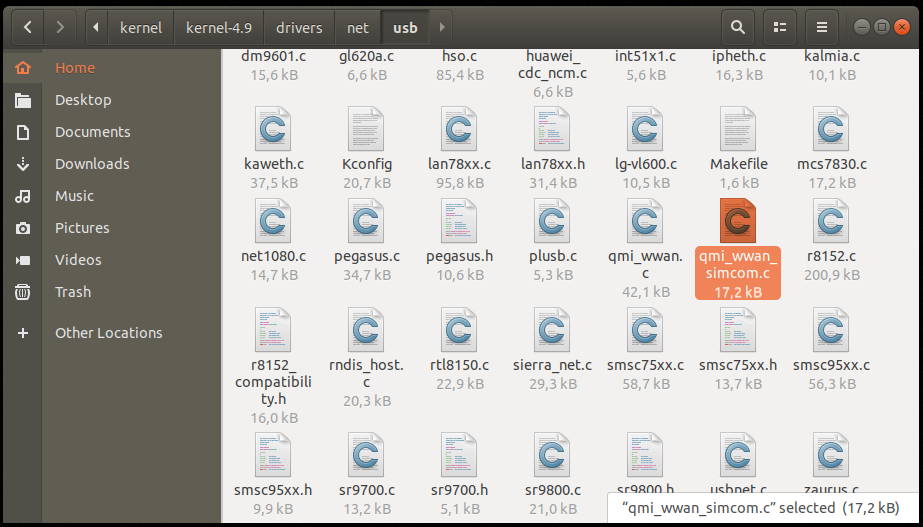The image size is (923, 527).
Task: Show later path segments with right triangle
Action: pyautogui.click(x=441, y=27)
